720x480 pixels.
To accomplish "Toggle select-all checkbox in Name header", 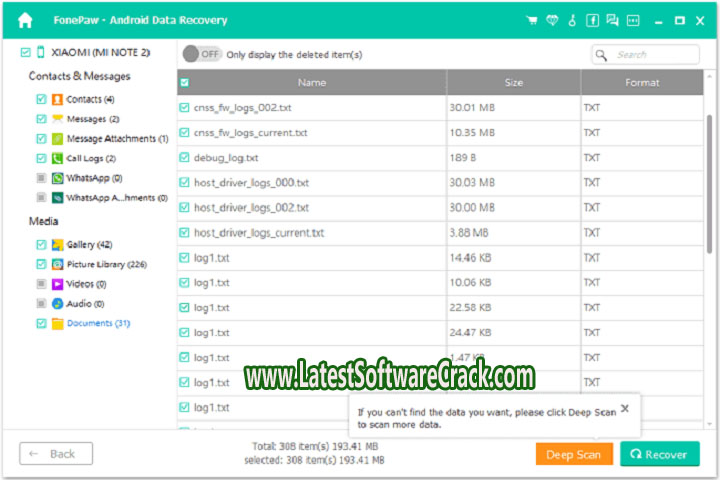I will click(185, 83).
